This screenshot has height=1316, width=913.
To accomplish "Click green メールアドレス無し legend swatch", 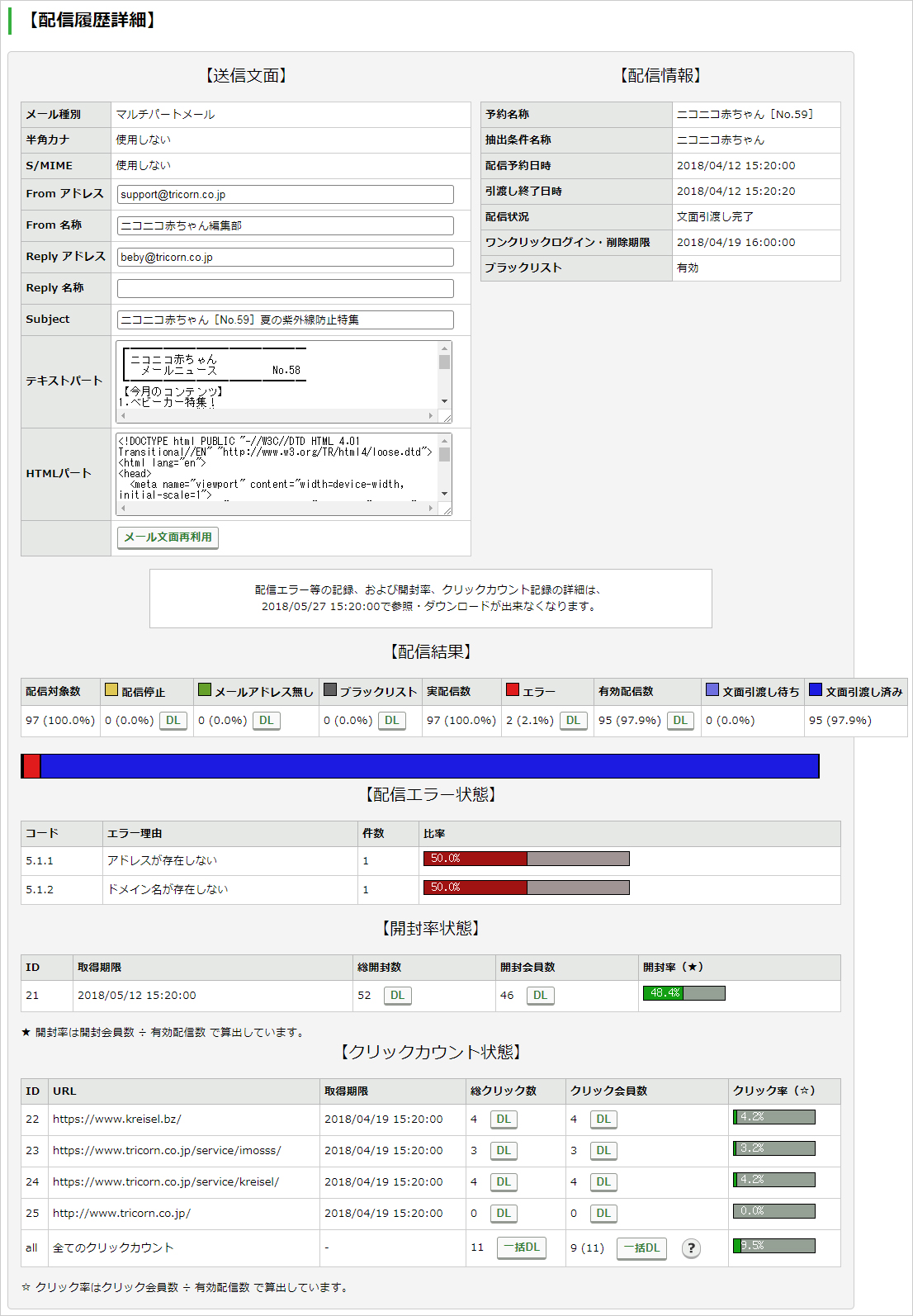I will point(205,689).
